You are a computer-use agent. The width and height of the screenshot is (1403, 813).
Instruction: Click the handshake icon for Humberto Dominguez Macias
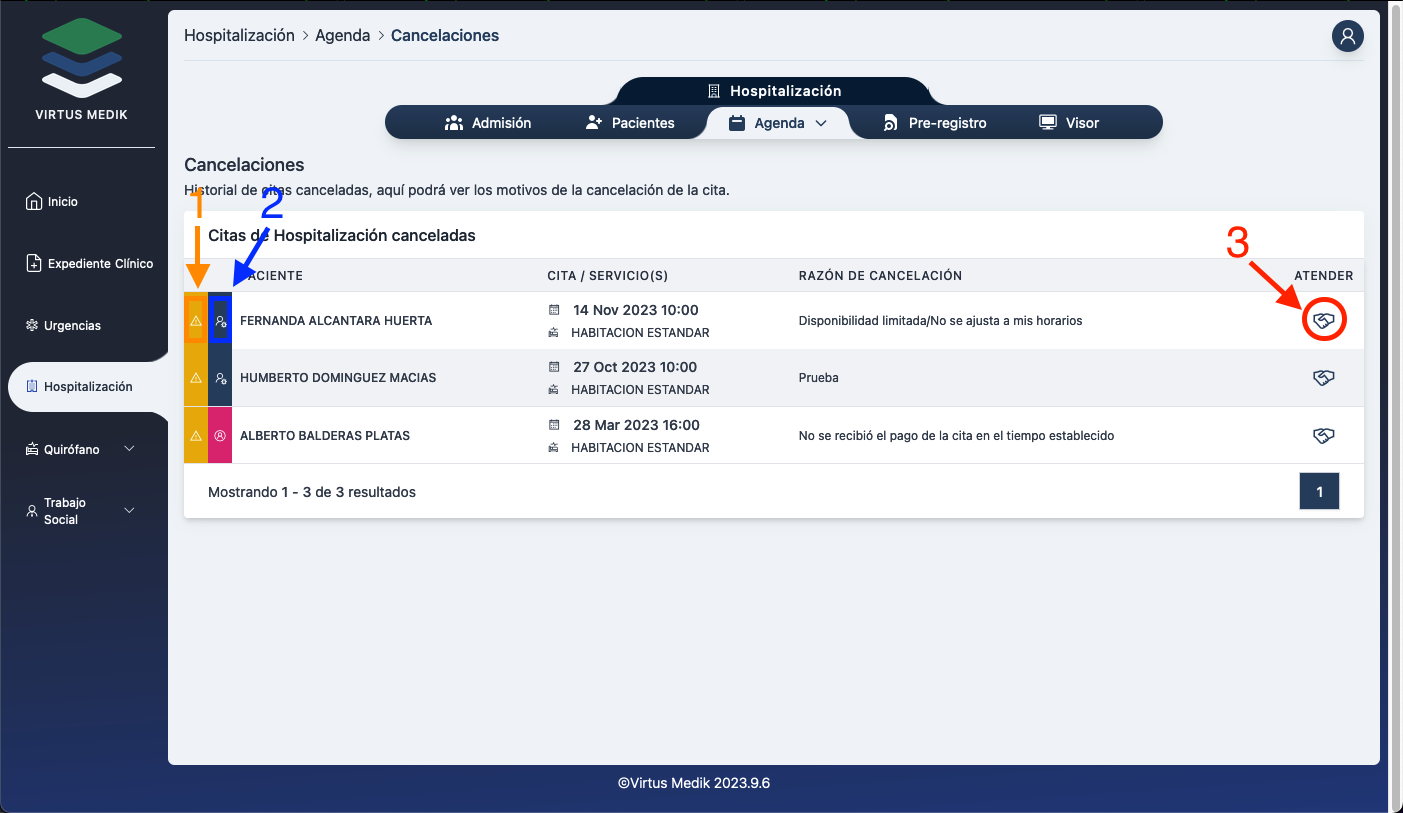pos(1323,378)
